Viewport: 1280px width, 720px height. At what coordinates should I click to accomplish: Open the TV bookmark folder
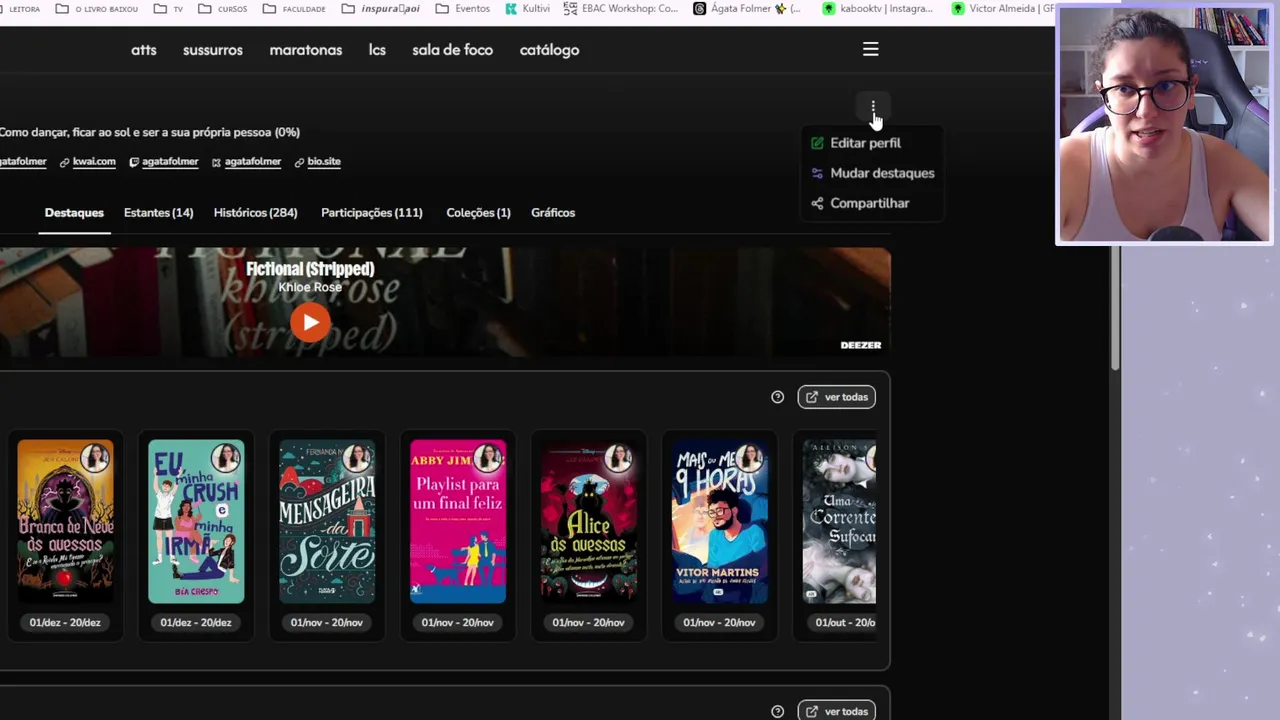coord(170,8)
